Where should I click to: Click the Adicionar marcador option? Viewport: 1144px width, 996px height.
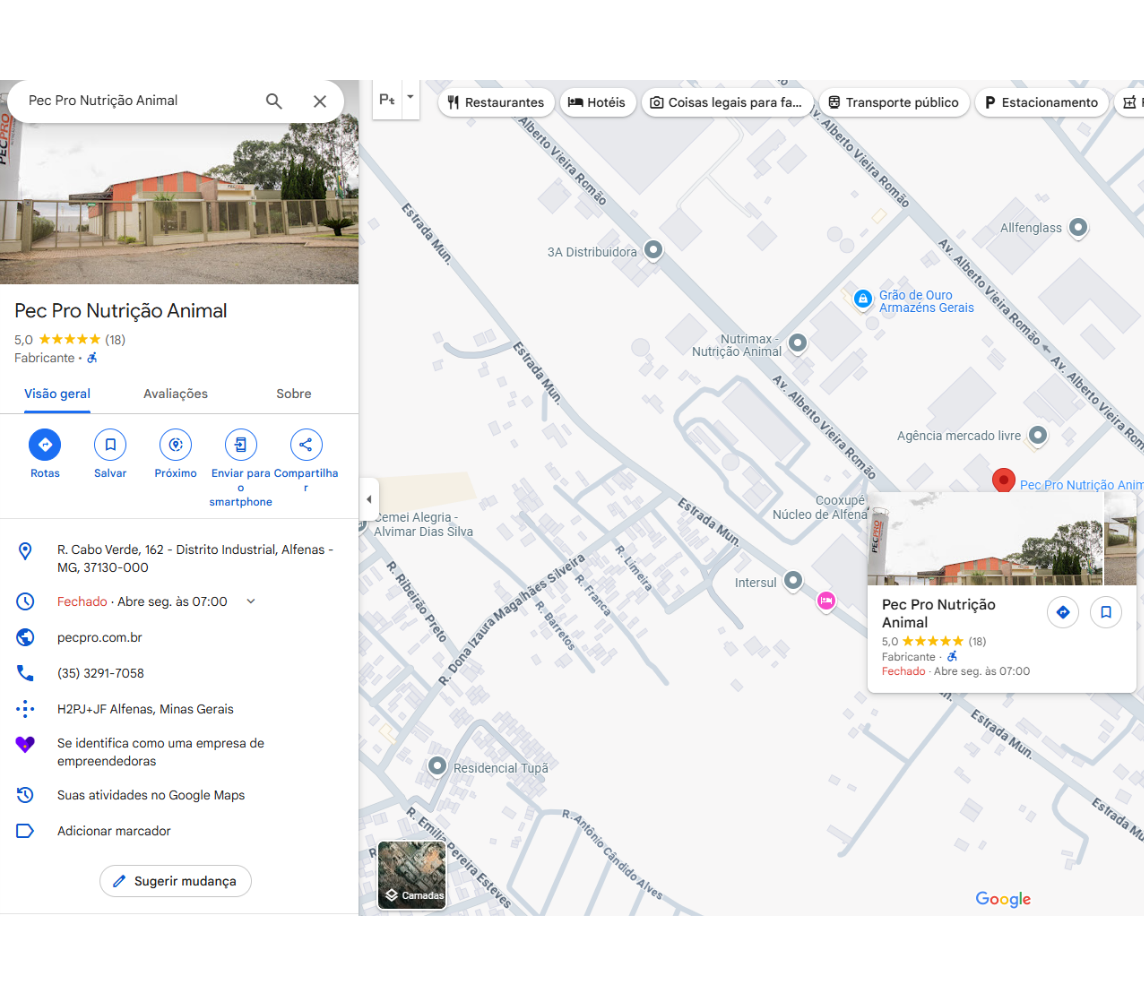[x=114, y=830]
